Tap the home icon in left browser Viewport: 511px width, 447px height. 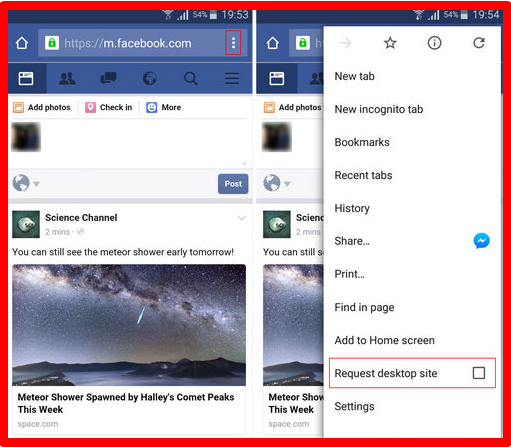22,43
